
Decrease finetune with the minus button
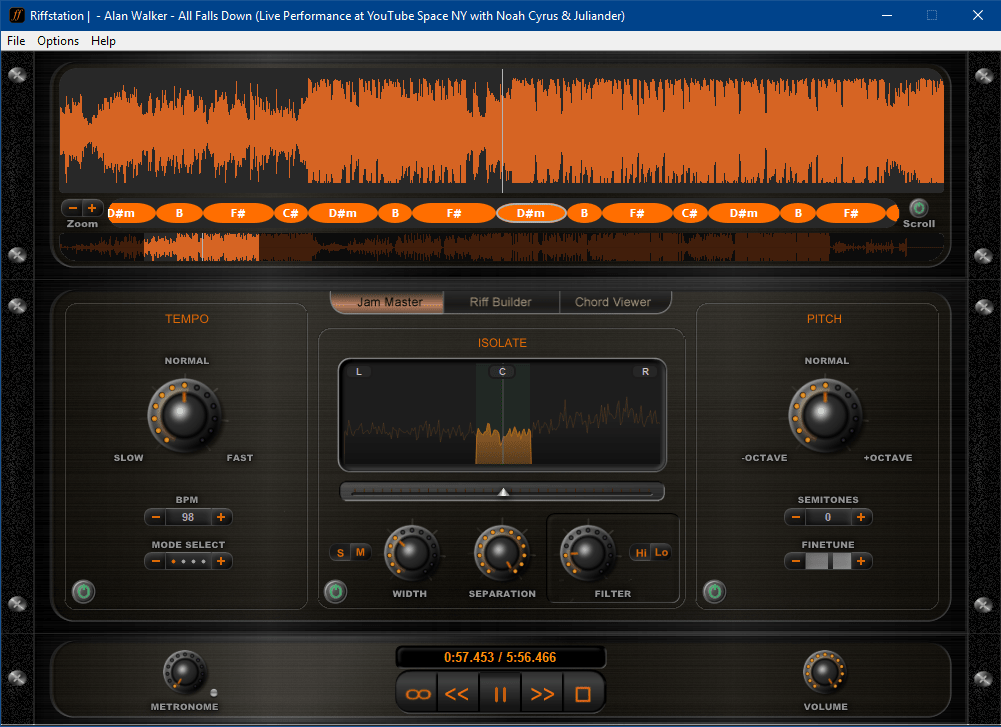[x=795, y=561]
